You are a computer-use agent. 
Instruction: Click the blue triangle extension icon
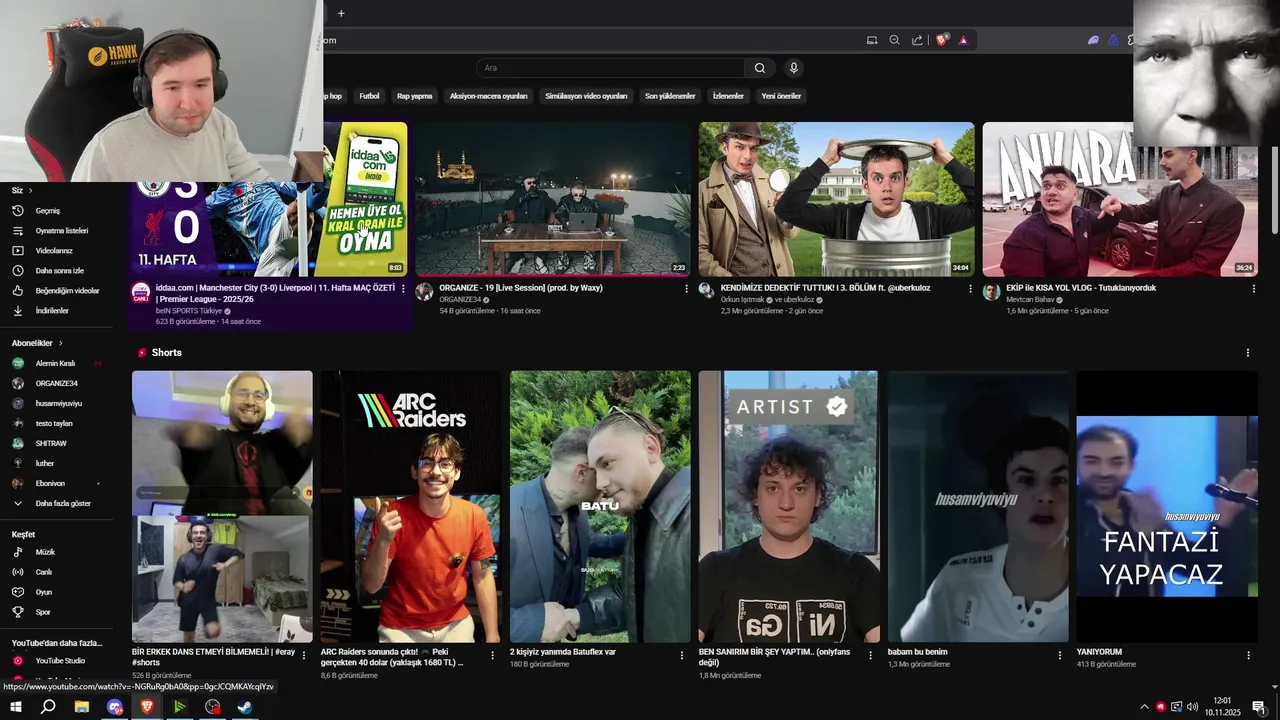pyautogui.click(x=1113, y=40)
